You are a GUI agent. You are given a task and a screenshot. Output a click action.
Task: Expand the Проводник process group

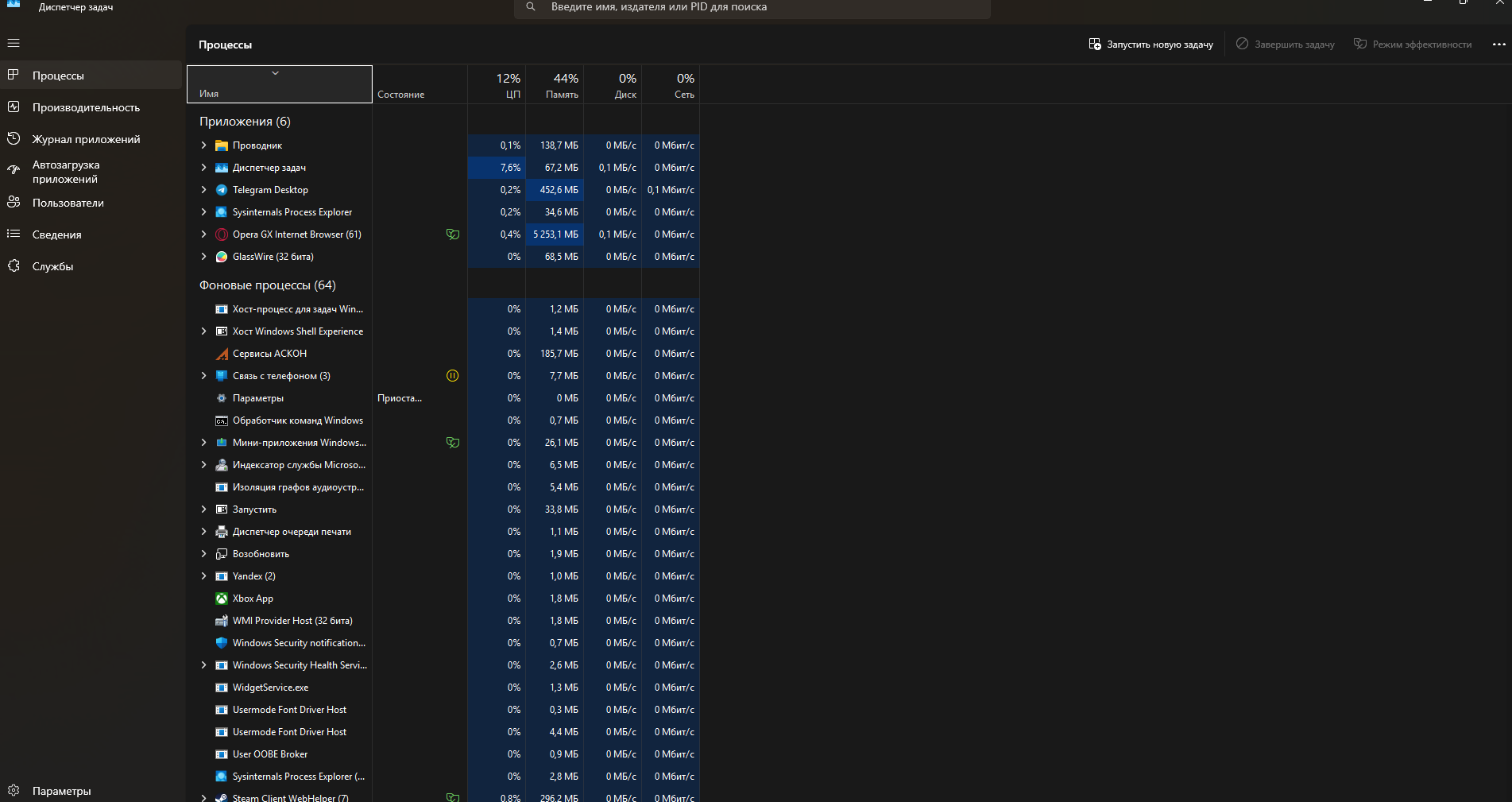tap(204, 145)
